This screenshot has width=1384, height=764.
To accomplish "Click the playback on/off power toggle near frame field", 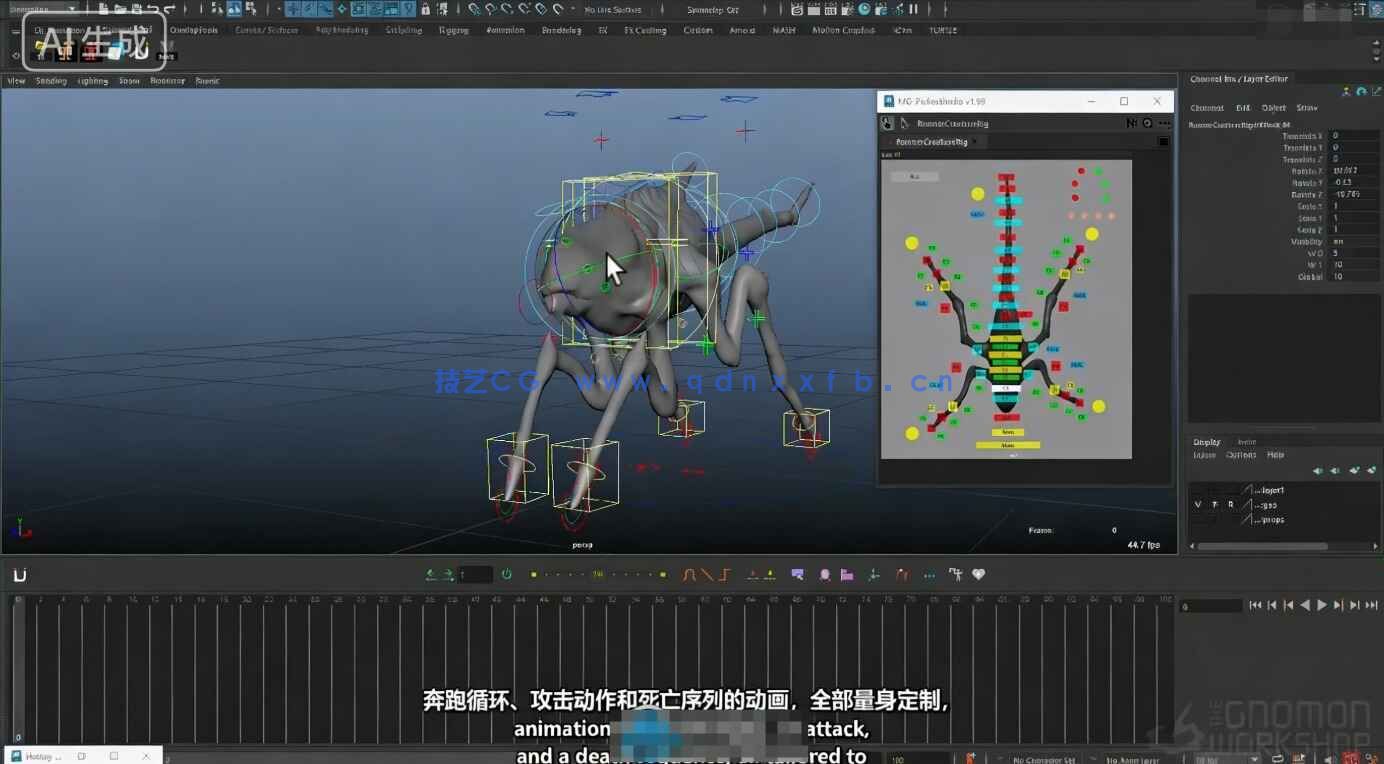I will (x=504, y=575).
